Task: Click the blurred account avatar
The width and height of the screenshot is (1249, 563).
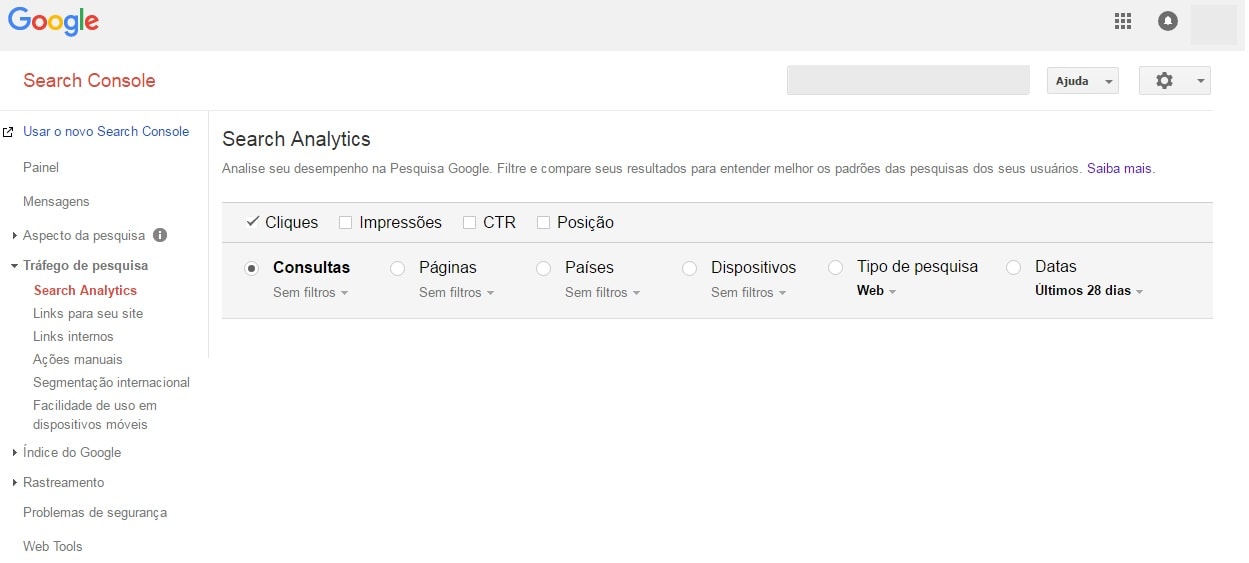Action: (x=1214, y=24)
